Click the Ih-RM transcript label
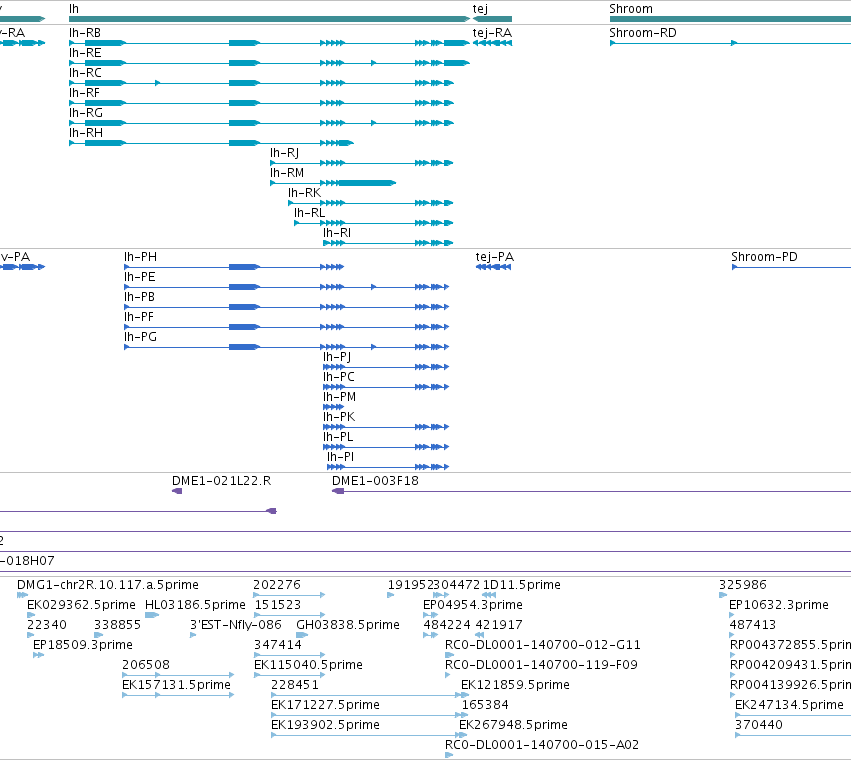This screenshot has height=760, width=851. coord(287,173)
